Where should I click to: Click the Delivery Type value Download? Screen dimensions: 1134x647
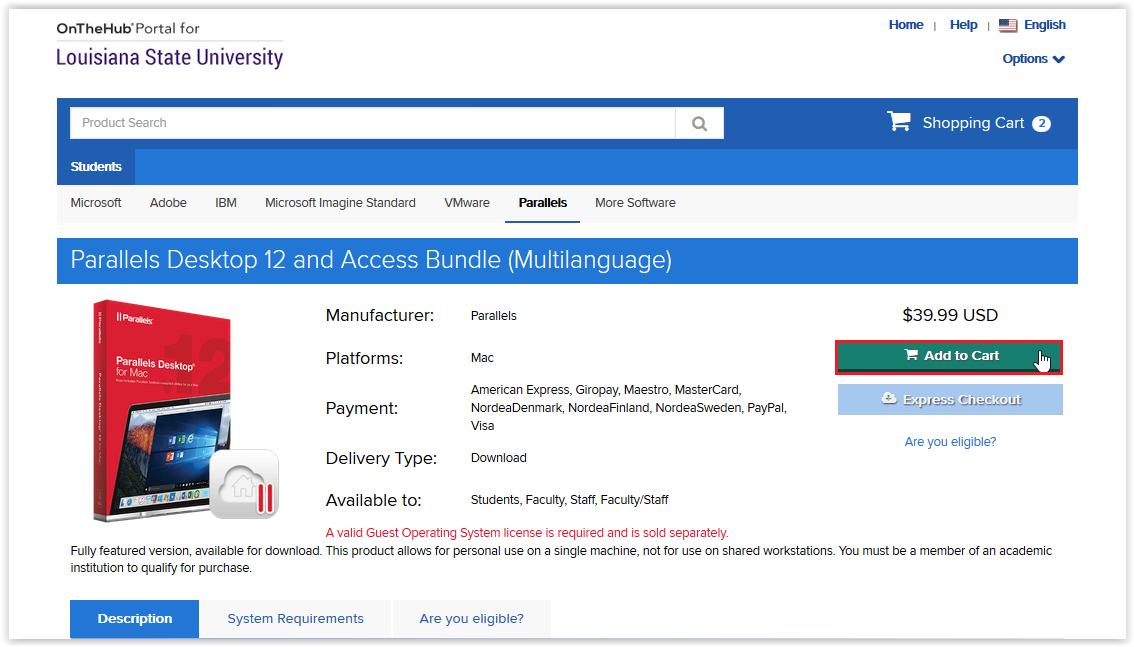point(498,458)
